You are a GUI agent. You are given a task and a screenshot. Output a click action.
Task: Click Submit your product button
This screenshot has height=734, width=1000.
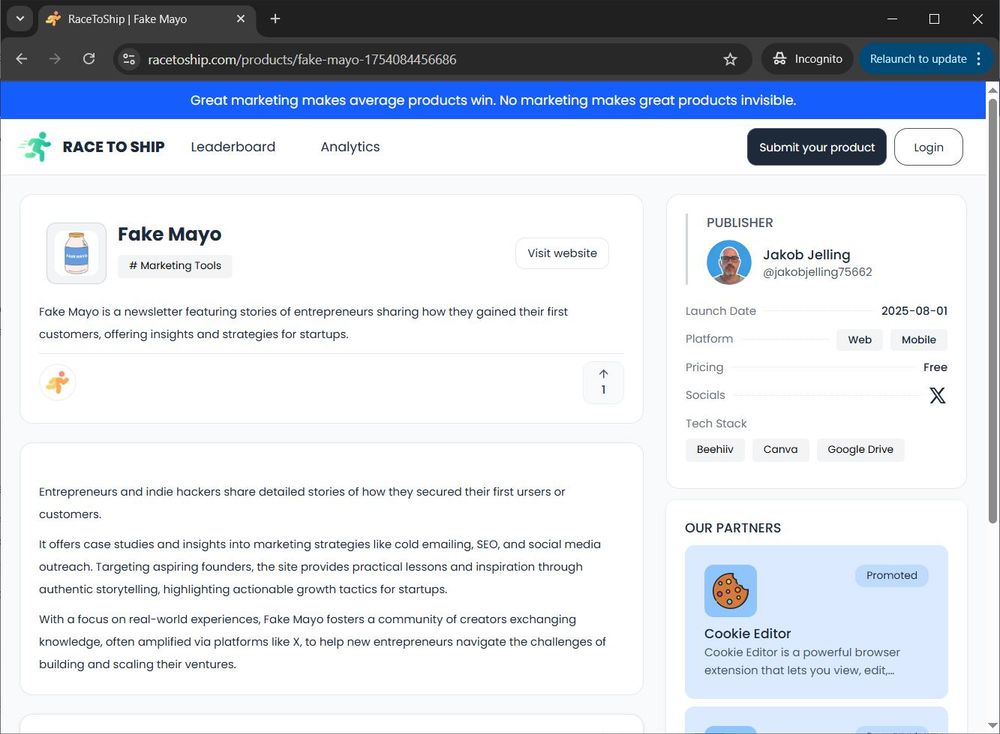pyautogui.click(x=816, y=147)
